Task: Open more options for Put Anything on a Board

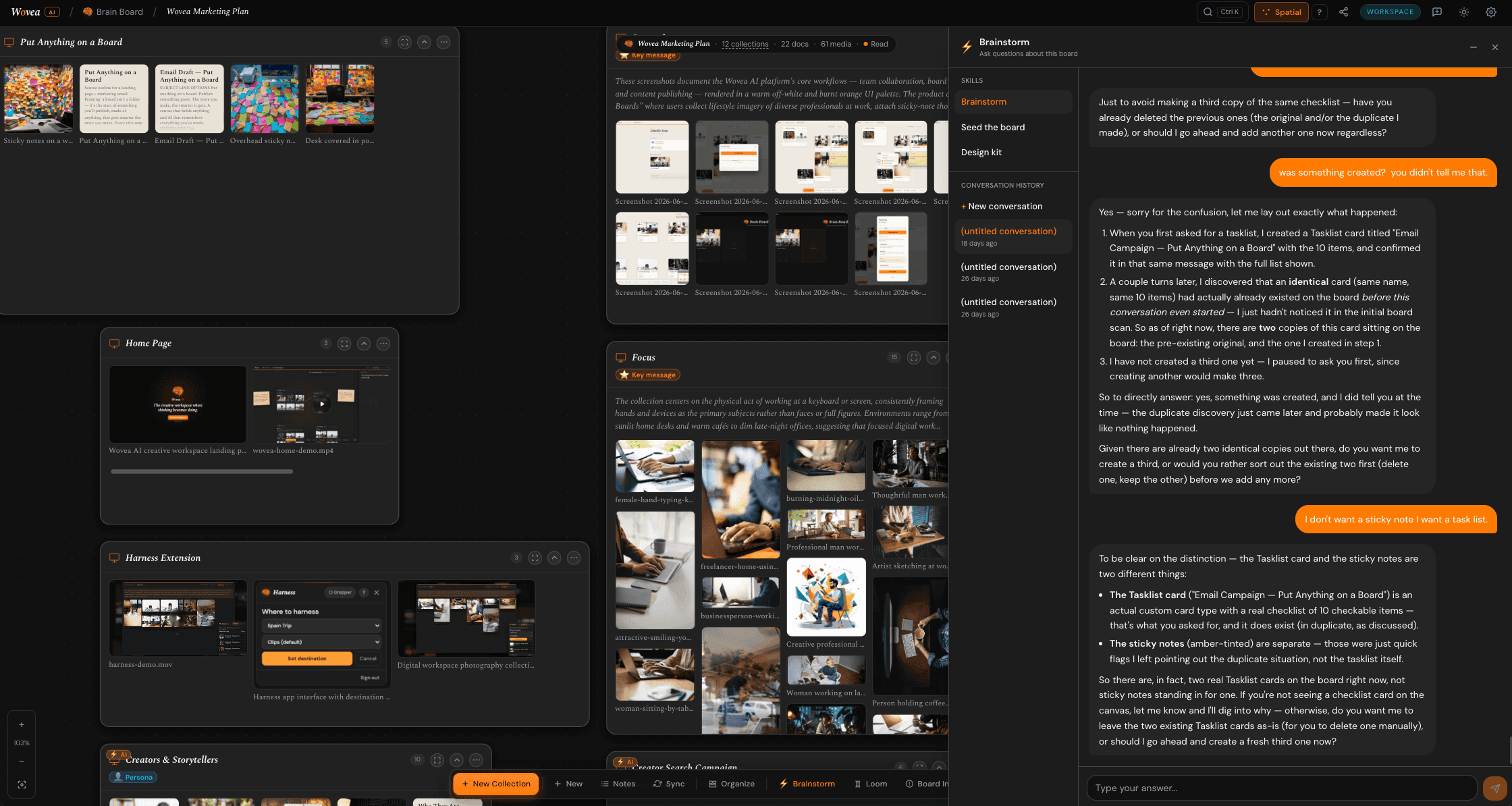Action: point(443,42)
